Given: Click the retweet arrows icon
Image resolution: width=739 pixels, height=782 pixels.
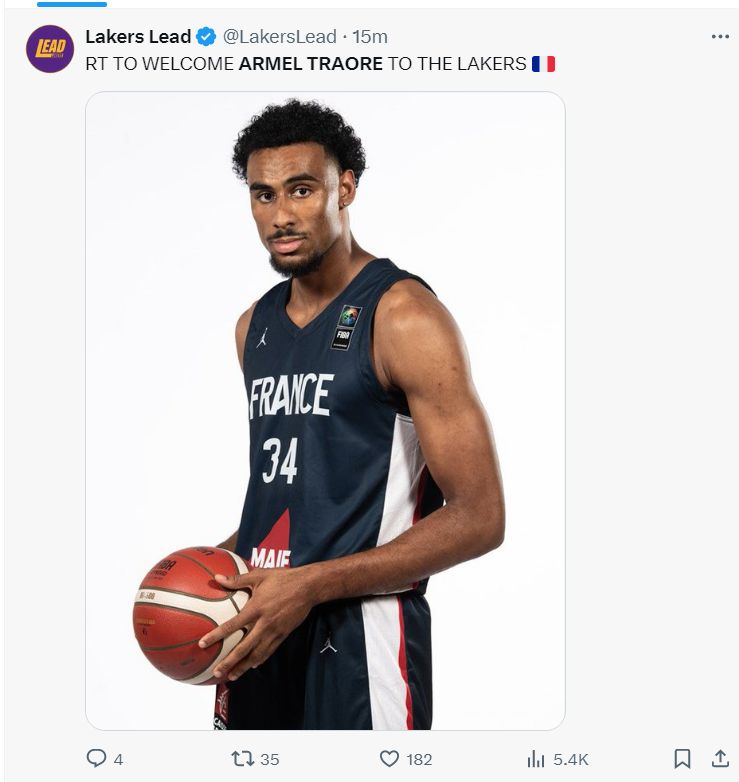Looking at the screenshot, I should 243,759.
